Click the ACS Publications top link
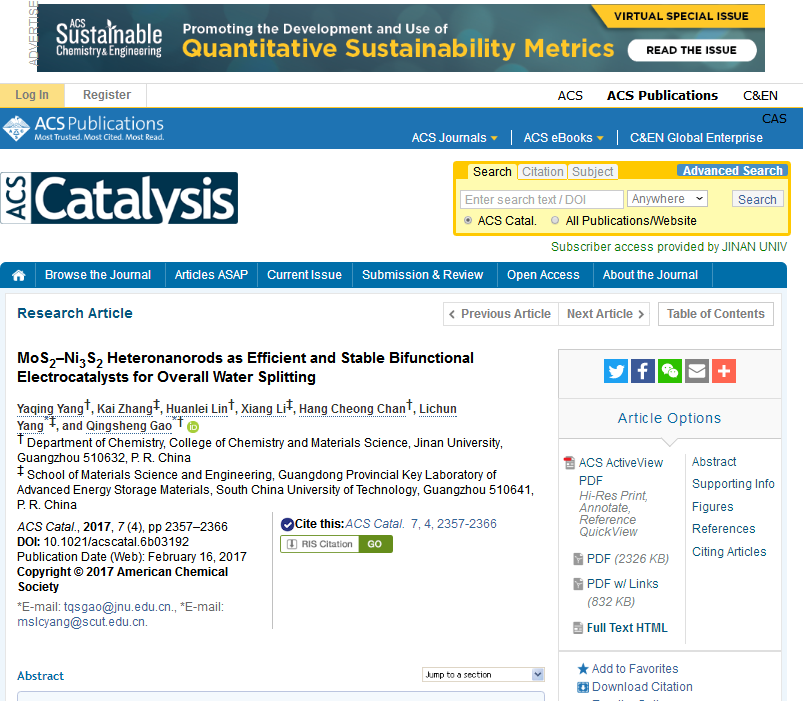 coord(662,96)
